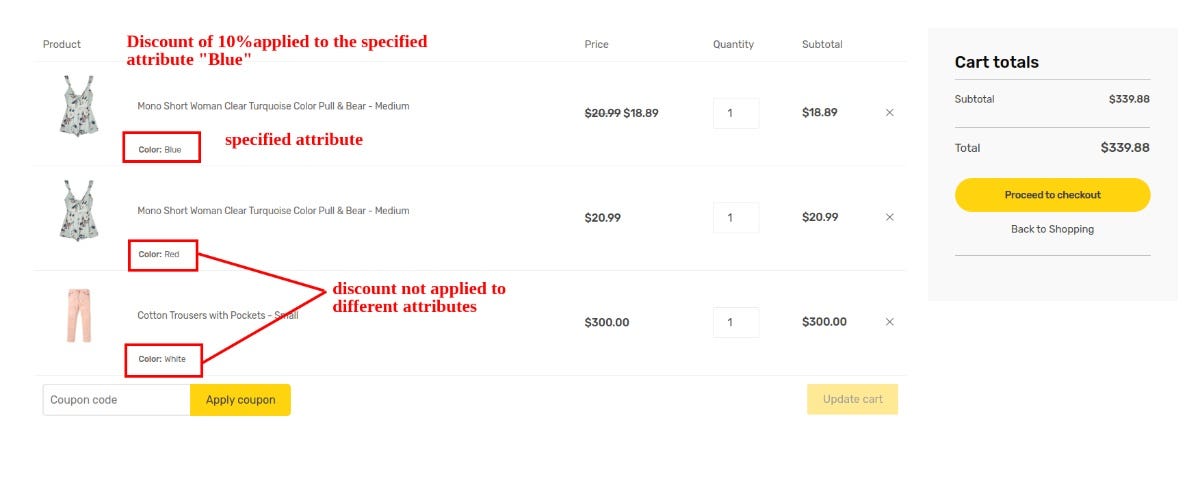Click the Color: White attribute label
The width and height of the screenshot is (1200, 478).
coord(162,359)
